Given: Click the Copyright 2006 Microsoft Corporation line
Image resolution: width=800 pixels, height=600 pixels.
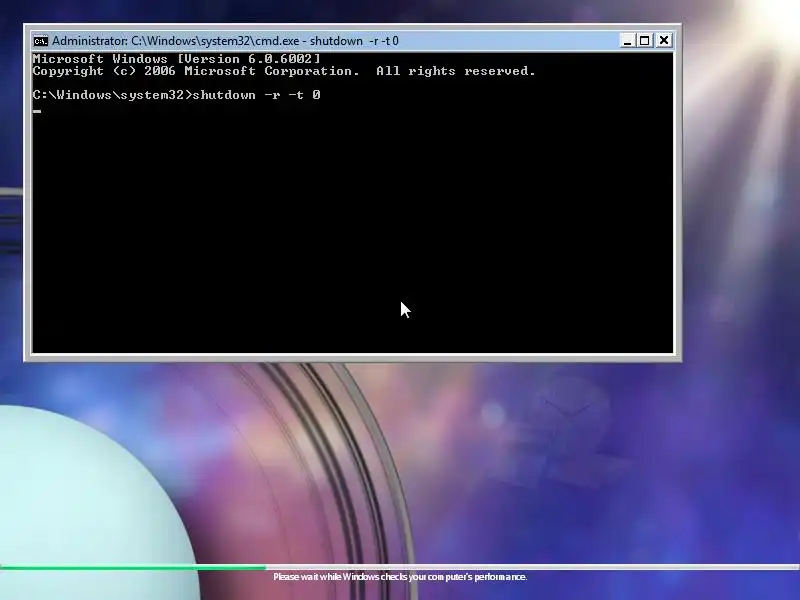Looking at the screenshot, I should pos(284,71).
